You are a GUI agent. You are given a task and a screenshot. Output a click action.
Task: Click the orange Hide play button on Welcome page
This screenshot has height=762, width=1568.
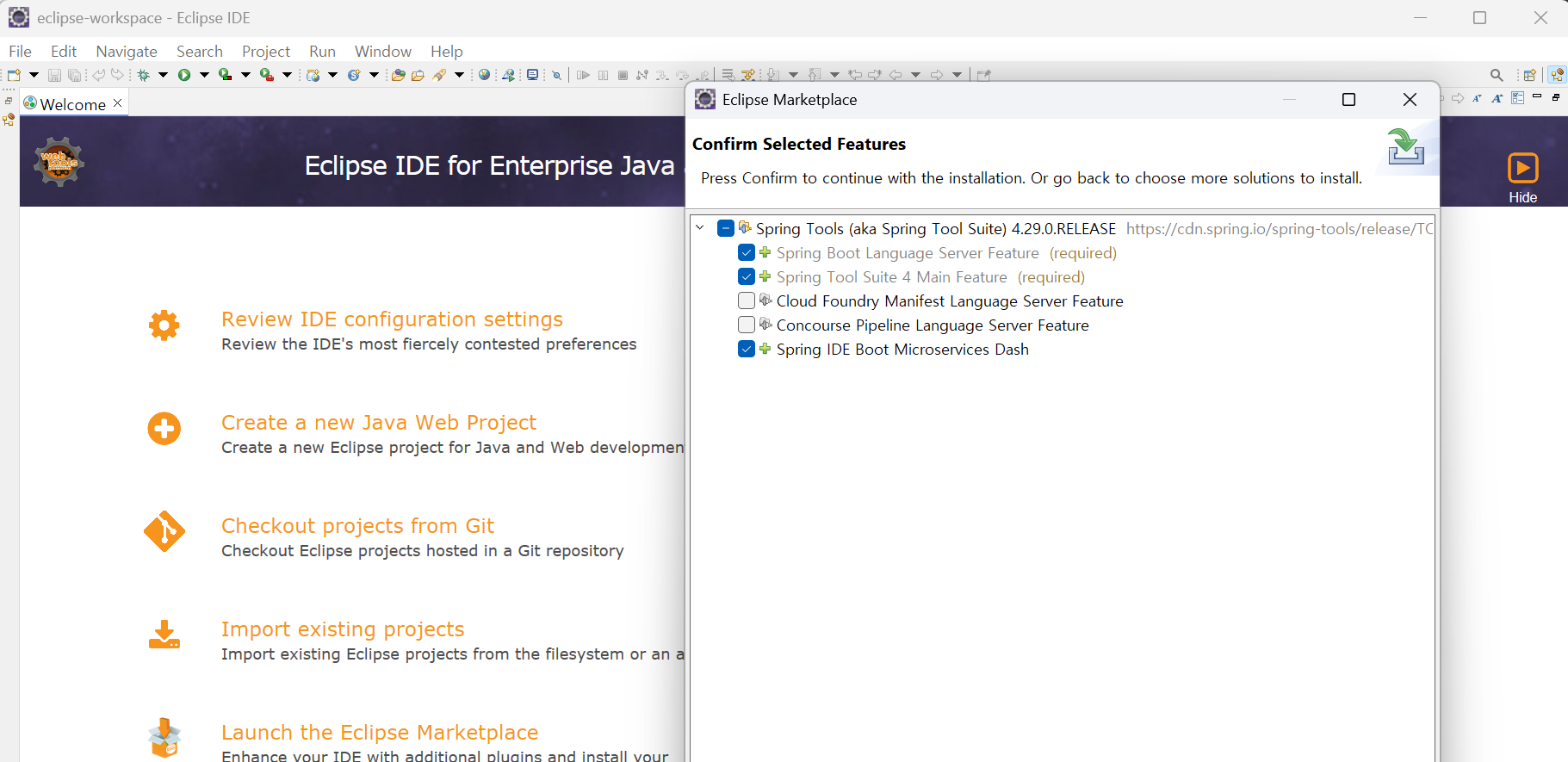[1522, 168]
